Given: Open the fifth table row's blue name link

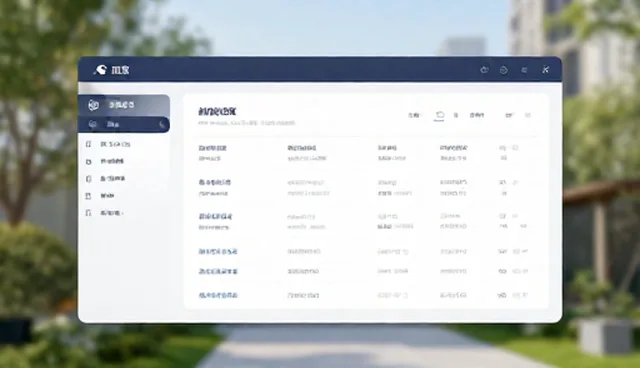Looking at the screenshot, I should pos(218,271).
